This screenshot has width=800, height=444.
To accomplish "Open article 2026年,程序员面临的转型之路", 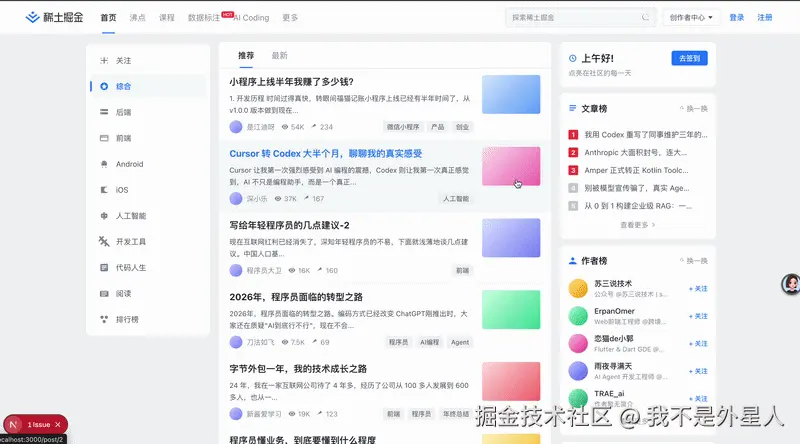I will pyautogui.click(x=295, y=297).
